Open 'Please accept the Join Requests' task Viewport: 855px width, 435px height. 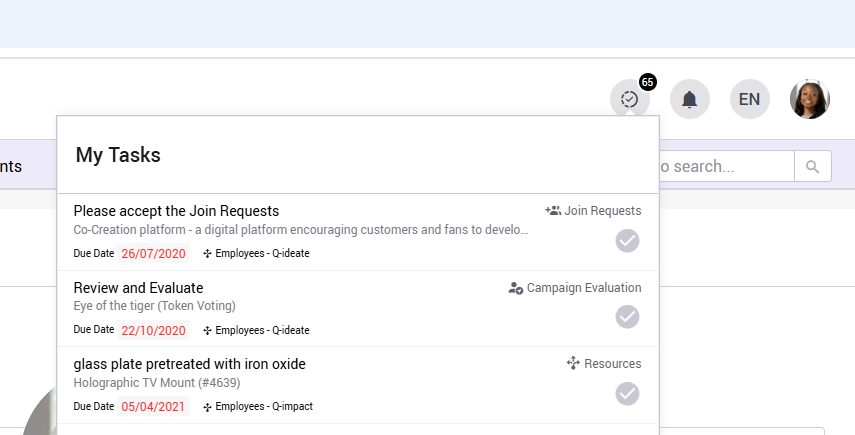176,211
